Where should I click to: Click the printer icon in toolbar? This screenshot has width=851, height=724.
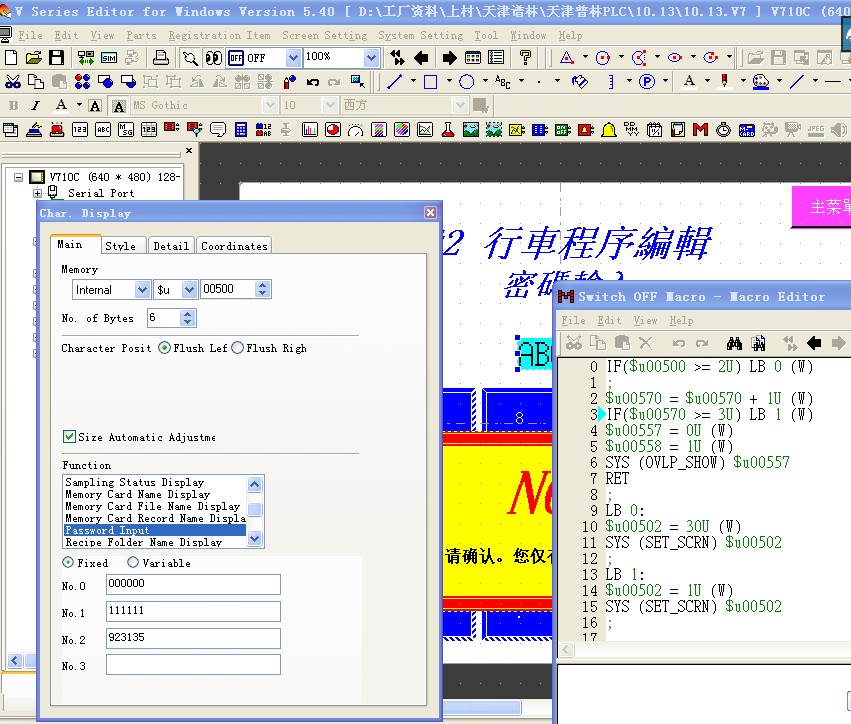(160, 58)
